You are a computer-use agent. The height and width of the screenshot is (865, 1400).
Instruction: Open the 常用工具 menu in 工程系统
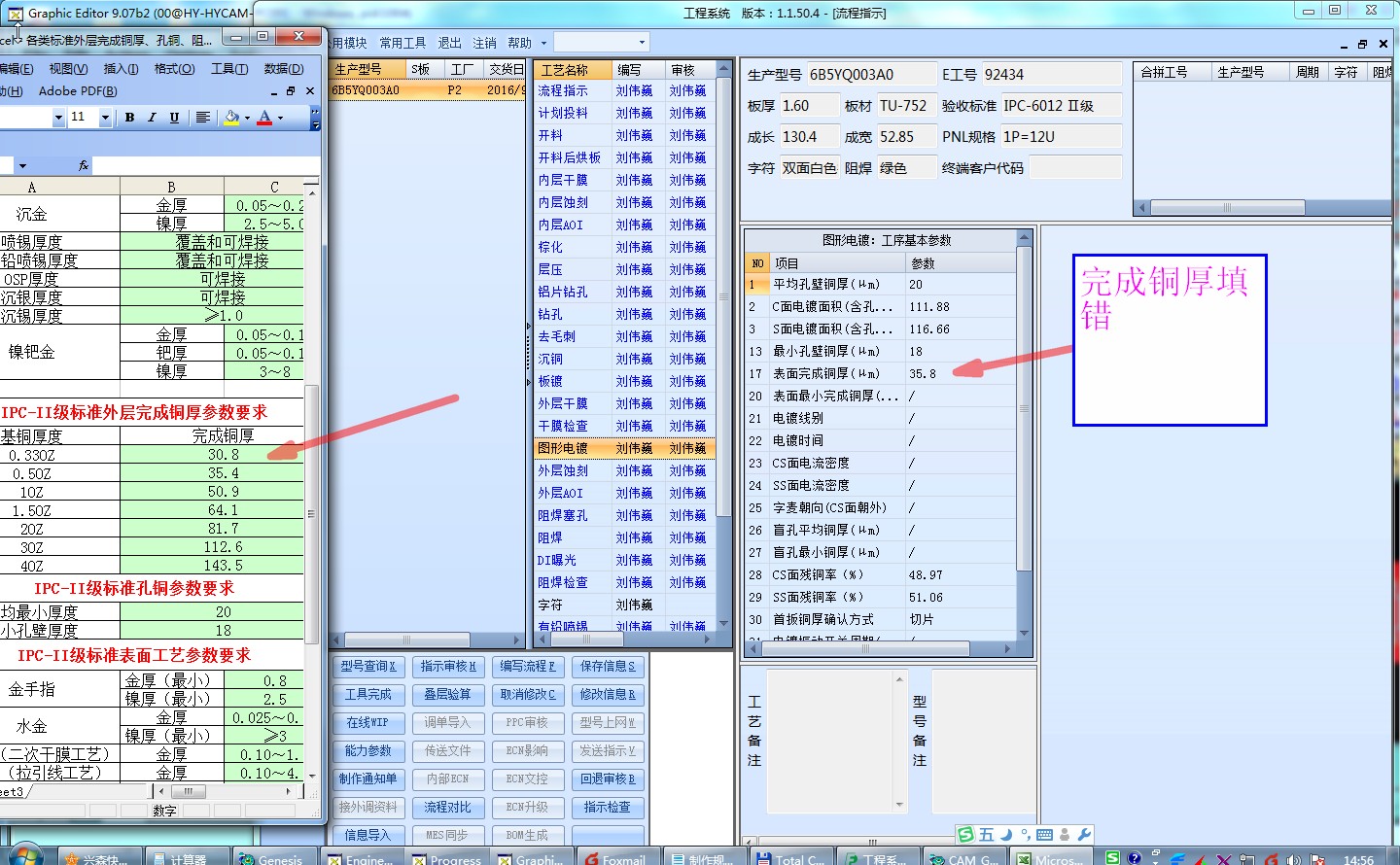tap(402, 43)
